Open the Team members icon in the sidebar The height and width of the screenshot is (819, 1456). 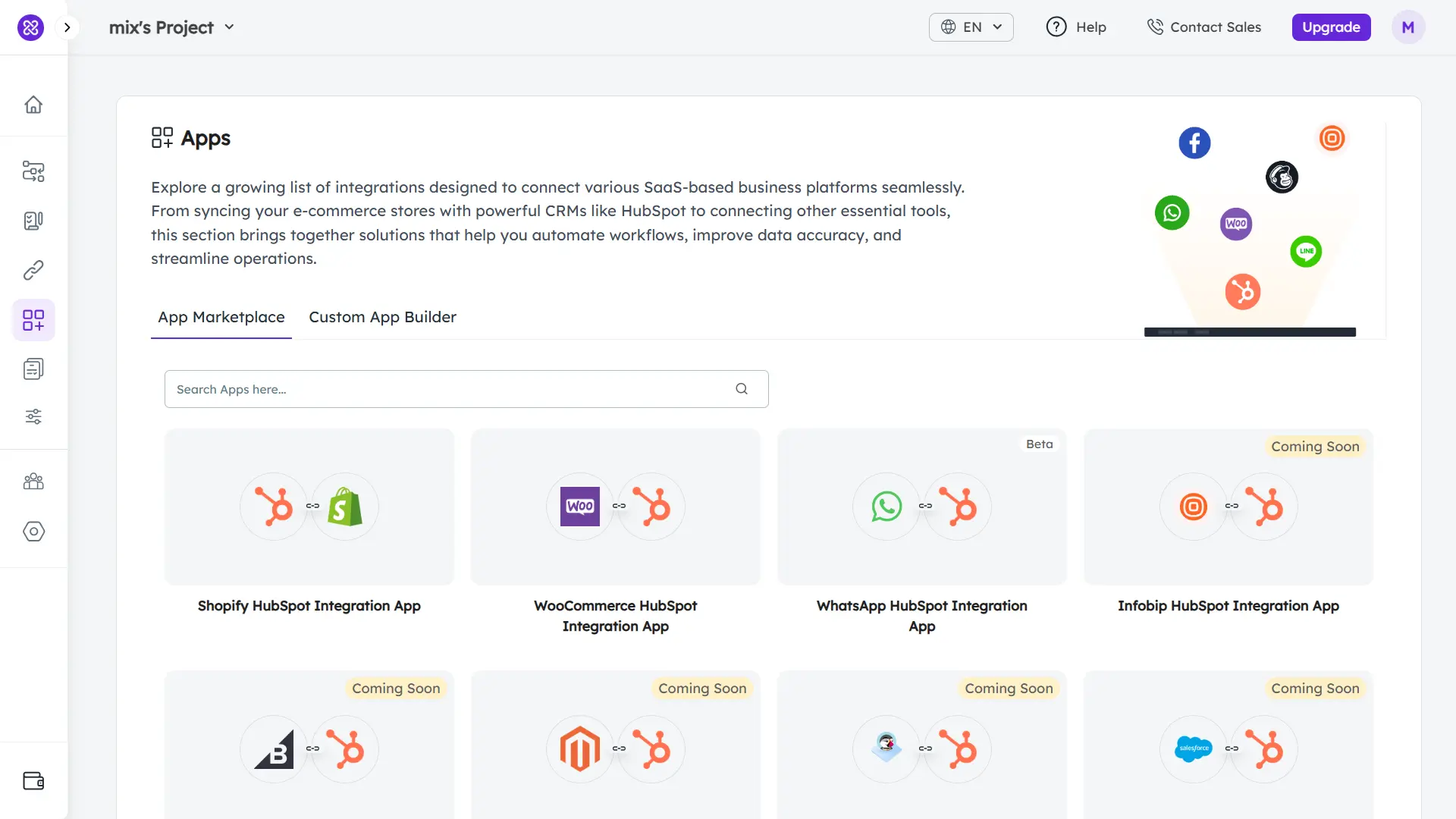[33, 482]
